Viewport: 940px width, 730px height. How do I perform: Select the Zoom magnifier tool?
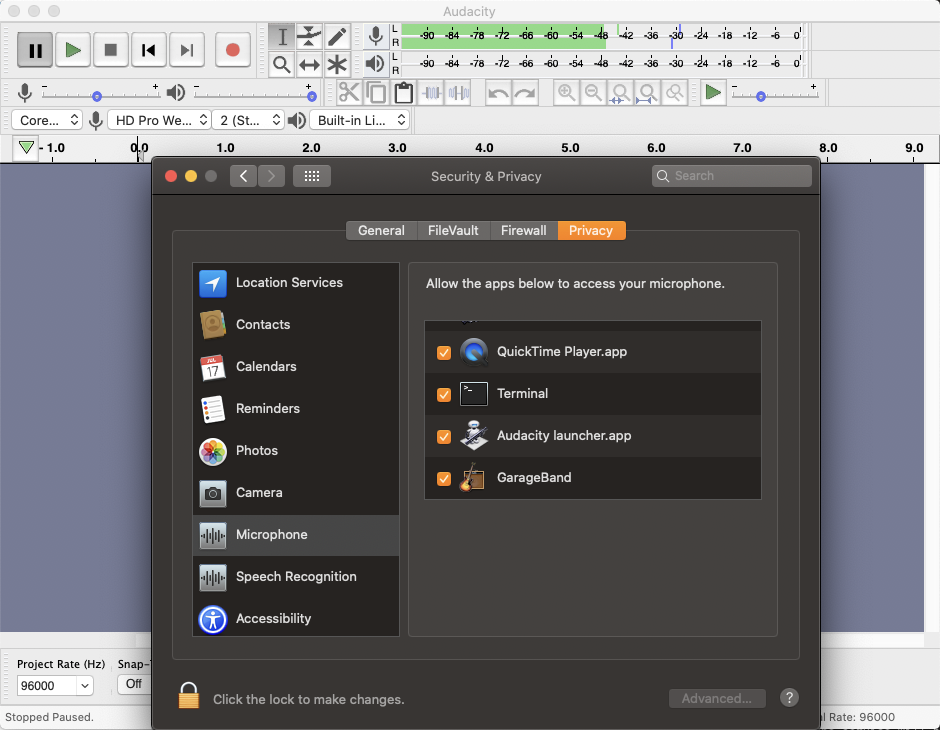282,65
